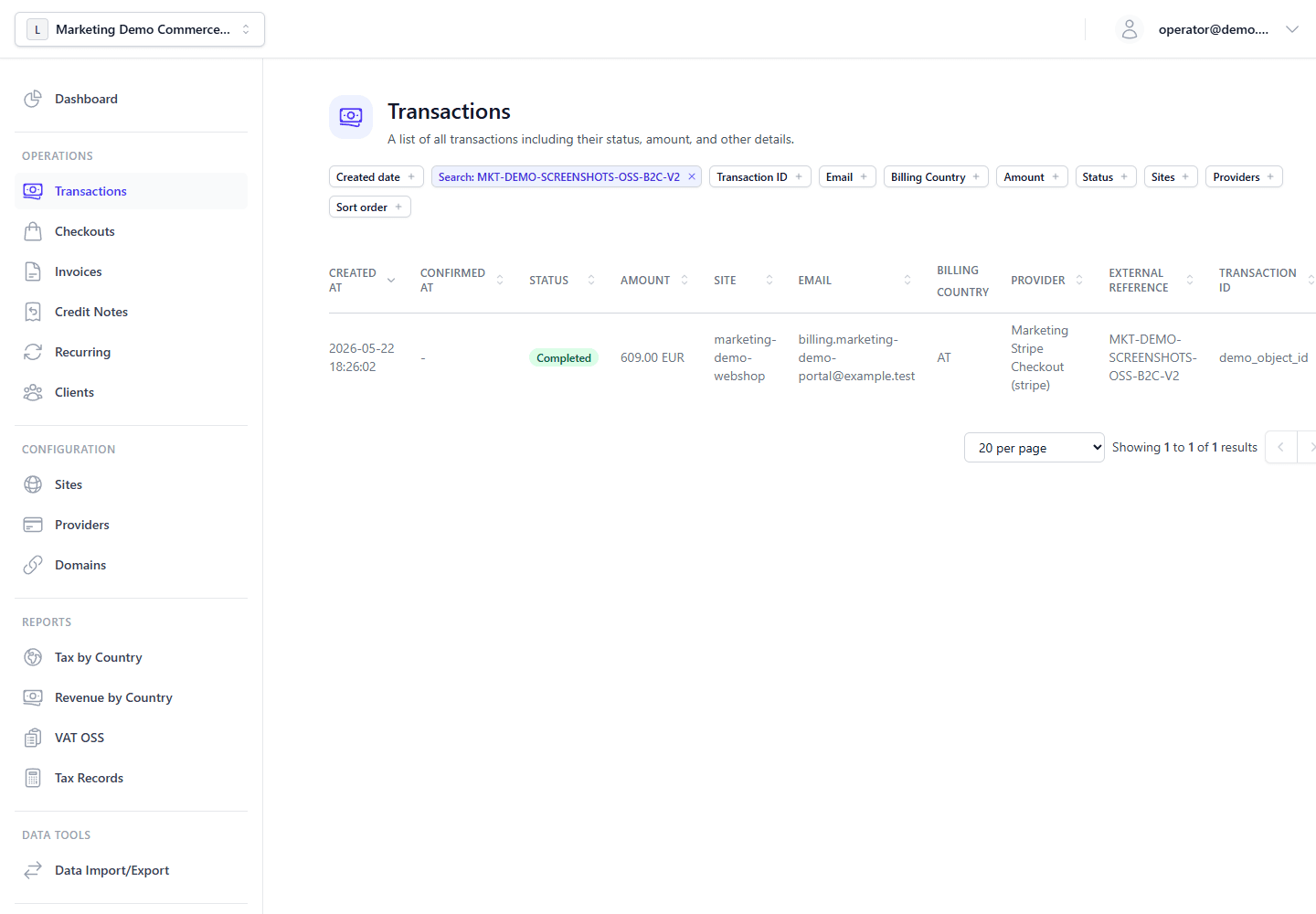Click the Domains link icon
Image resolution: width=1316 pixels, height=914 pixels.
click(33, 565)
